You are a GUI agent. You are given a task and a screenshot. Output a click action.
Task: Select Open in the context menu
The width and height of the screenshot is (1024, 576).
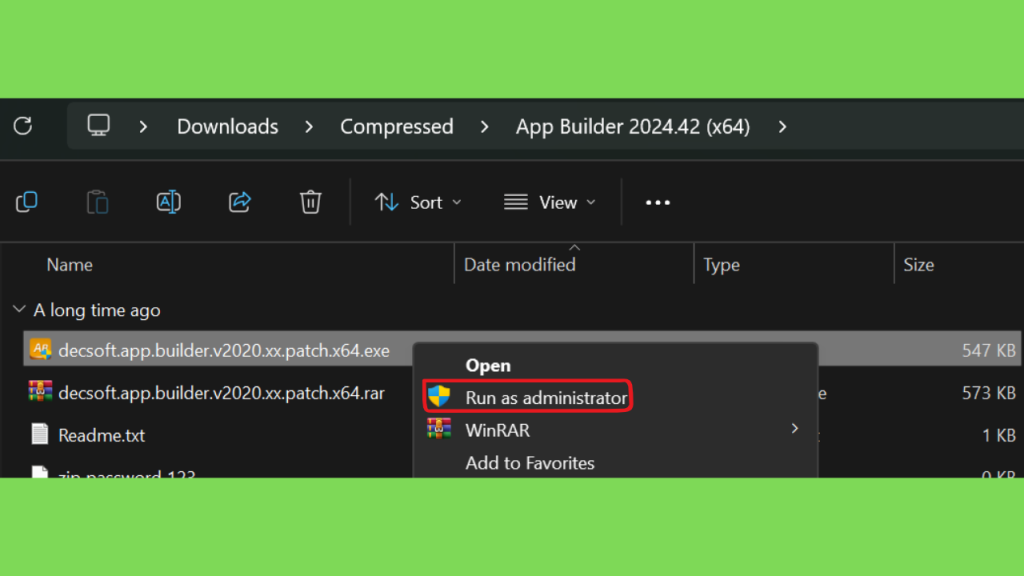click(x=488, y=366)
